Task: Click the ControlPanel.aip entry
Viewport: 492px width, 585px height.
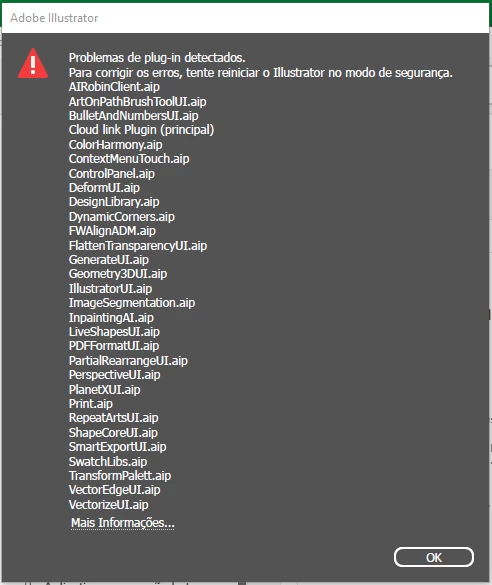Action: pos(112,173)
